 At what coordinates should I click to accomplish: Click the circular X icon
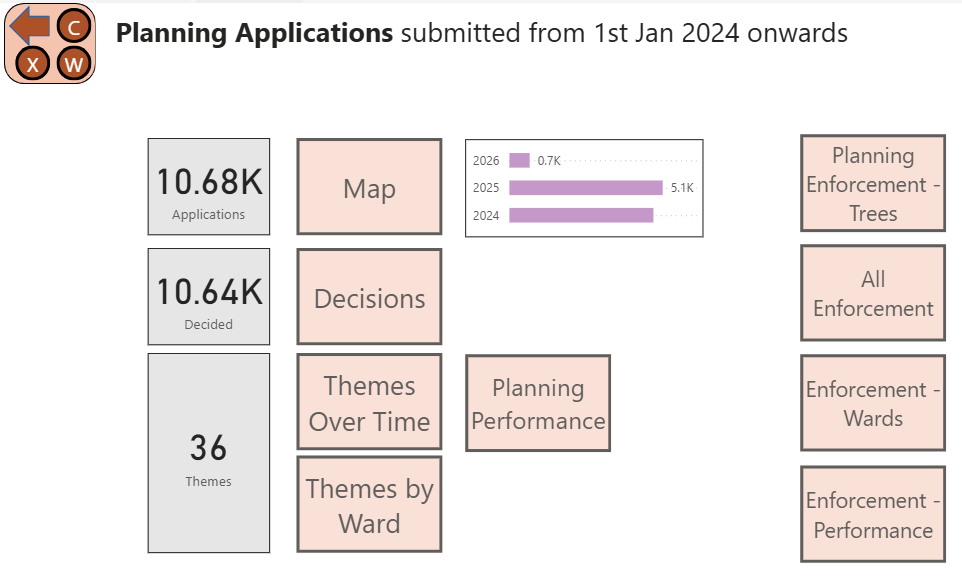click(33, 65)
